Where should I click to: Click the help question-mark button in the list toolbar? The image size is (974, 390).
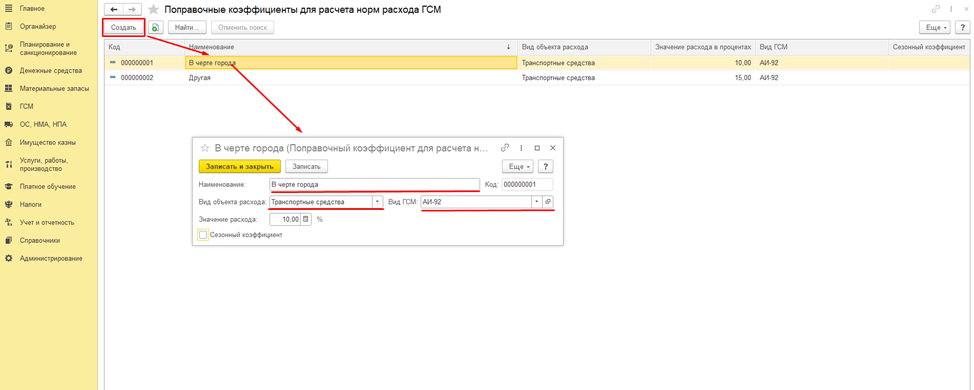pos(962,27)
